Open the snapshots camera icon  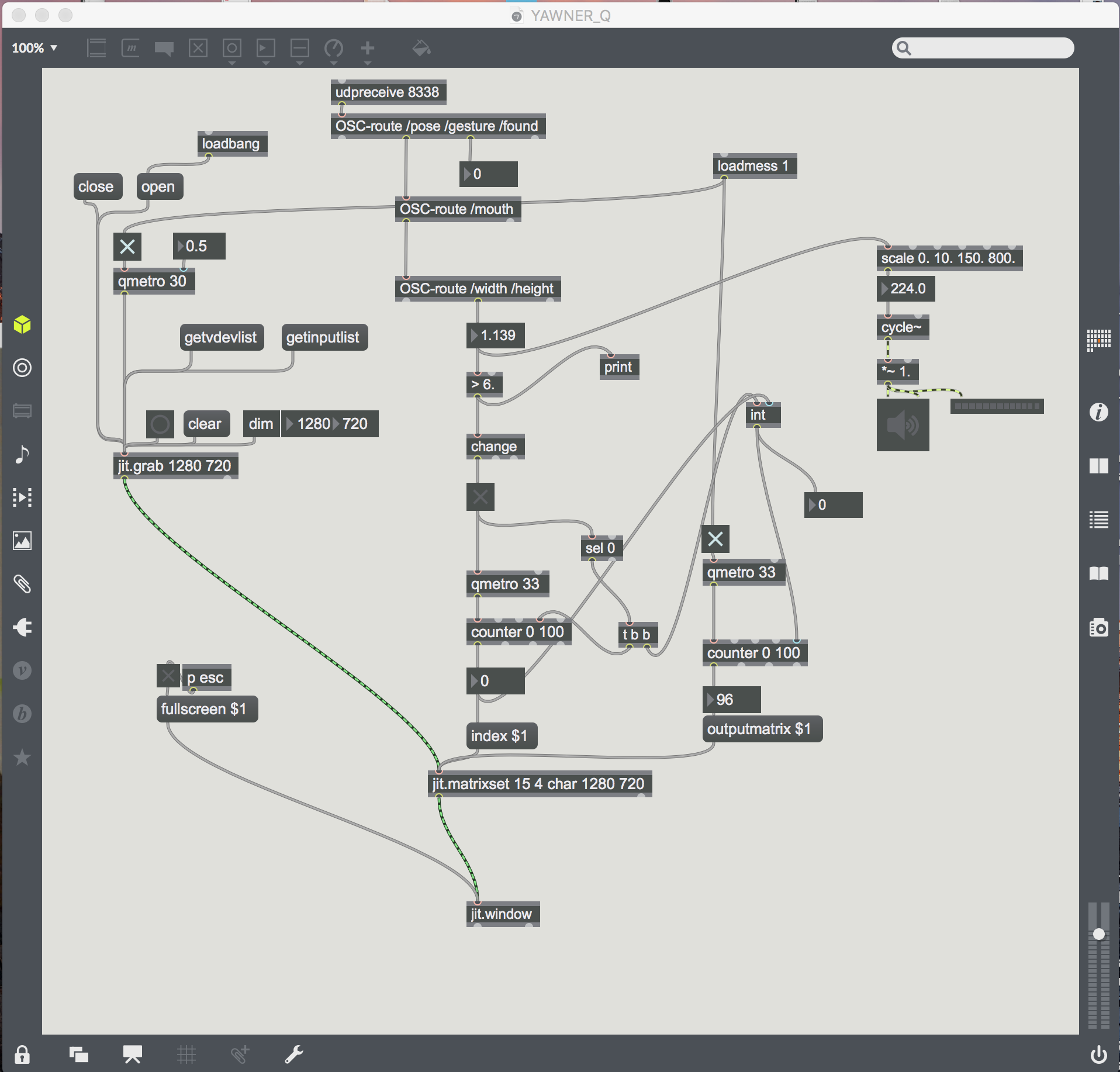pyautogui.click(x=1098, y=628)
